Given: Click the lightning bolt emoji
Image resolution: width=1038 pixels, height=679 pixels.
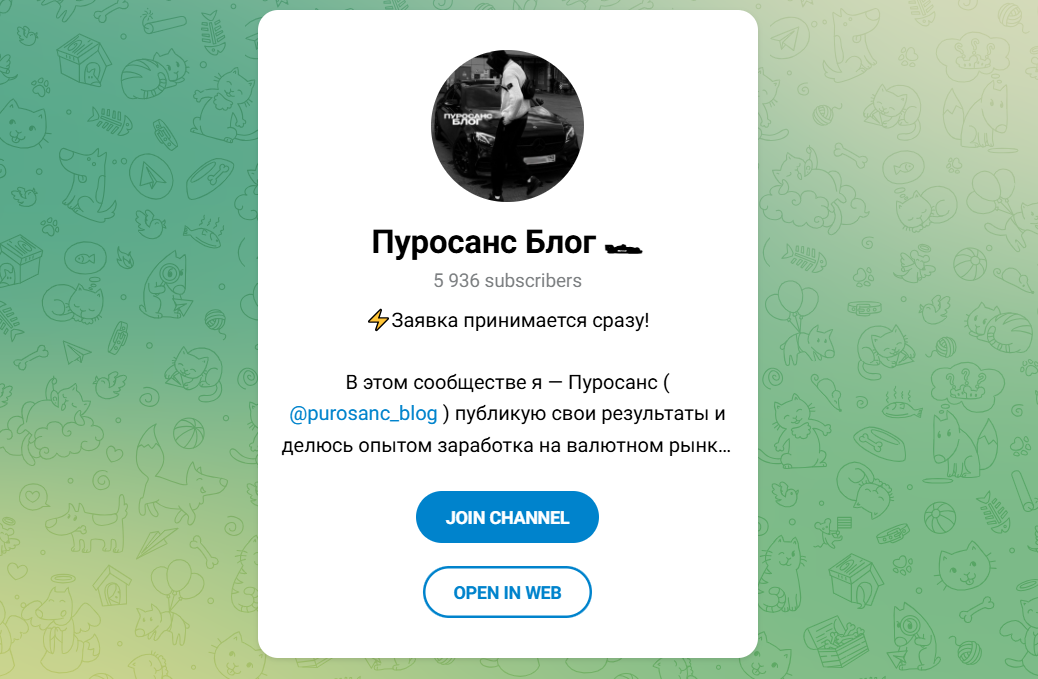Looking at the screenshot, I should pyautogui.click(x=378, y=320).
